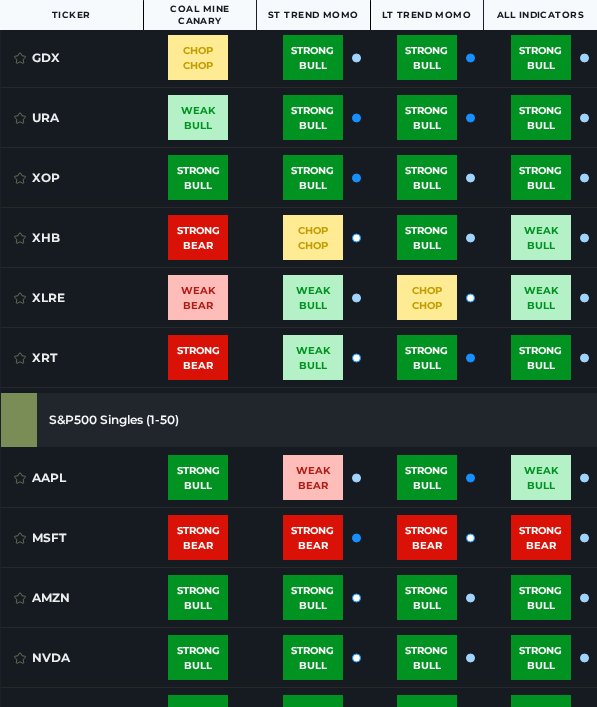Sort by ST Trend Momo column header

[x=313, y=15]
